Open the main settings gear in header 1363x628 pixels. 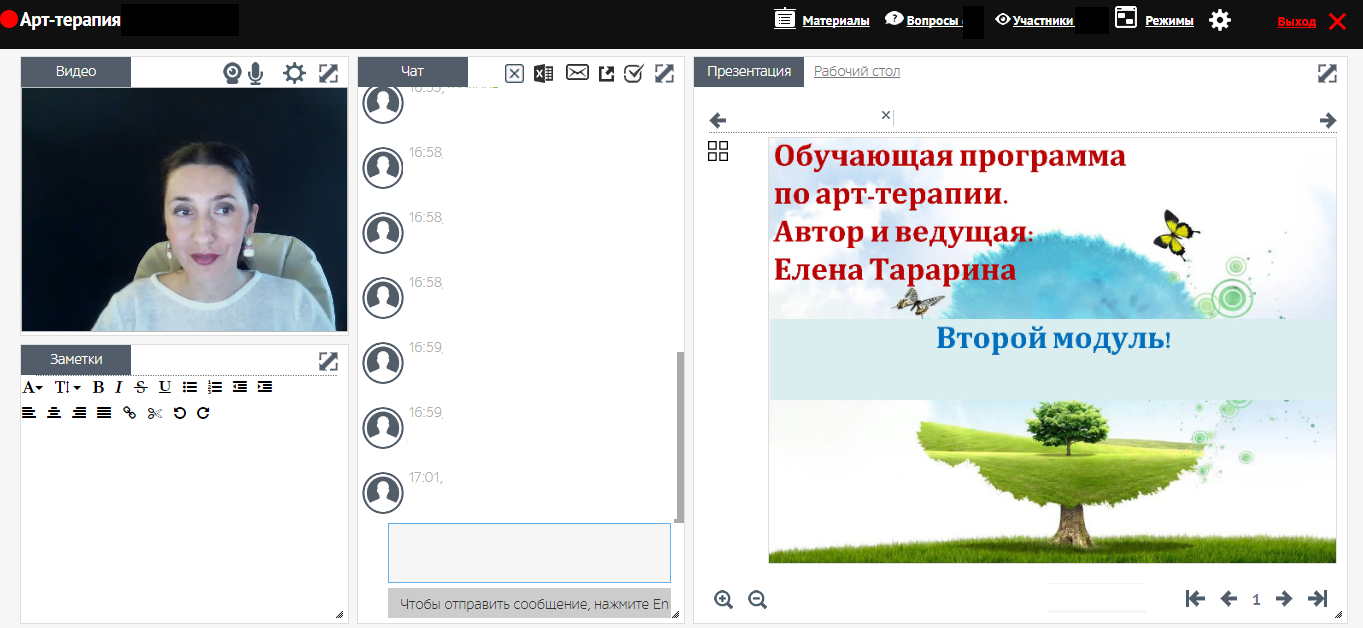click(x=1220, y=20)
